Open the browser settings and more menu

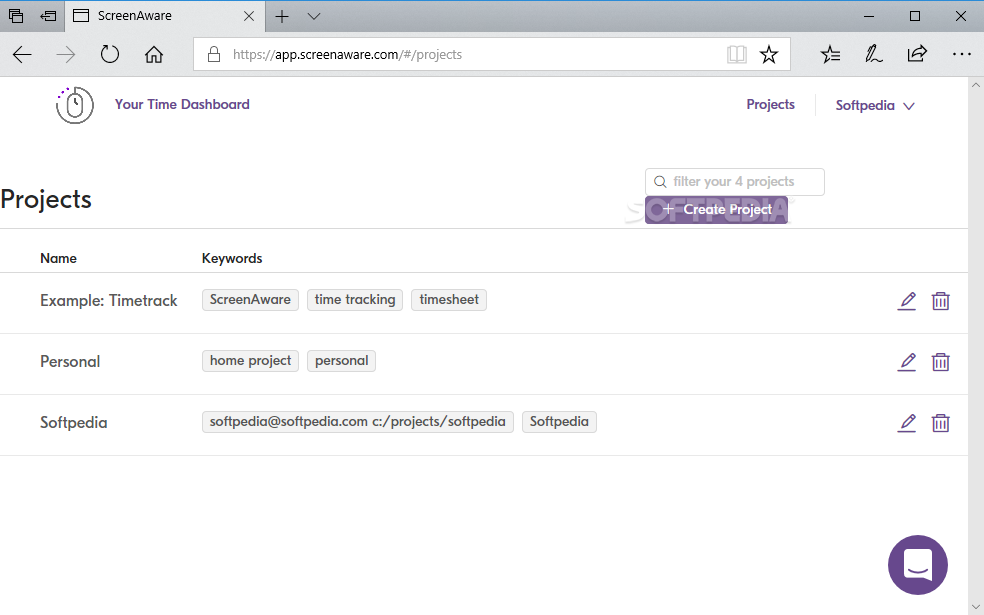[961, 55]
